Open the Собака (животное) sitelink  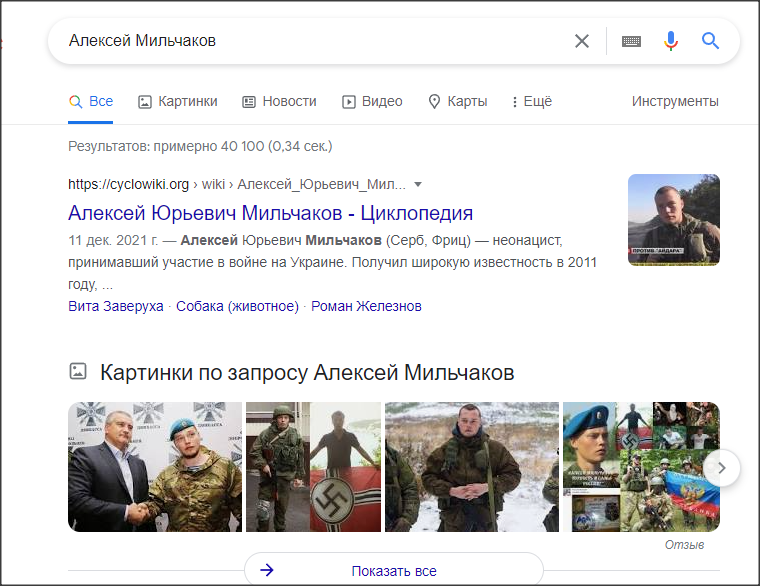coord(237,306)
